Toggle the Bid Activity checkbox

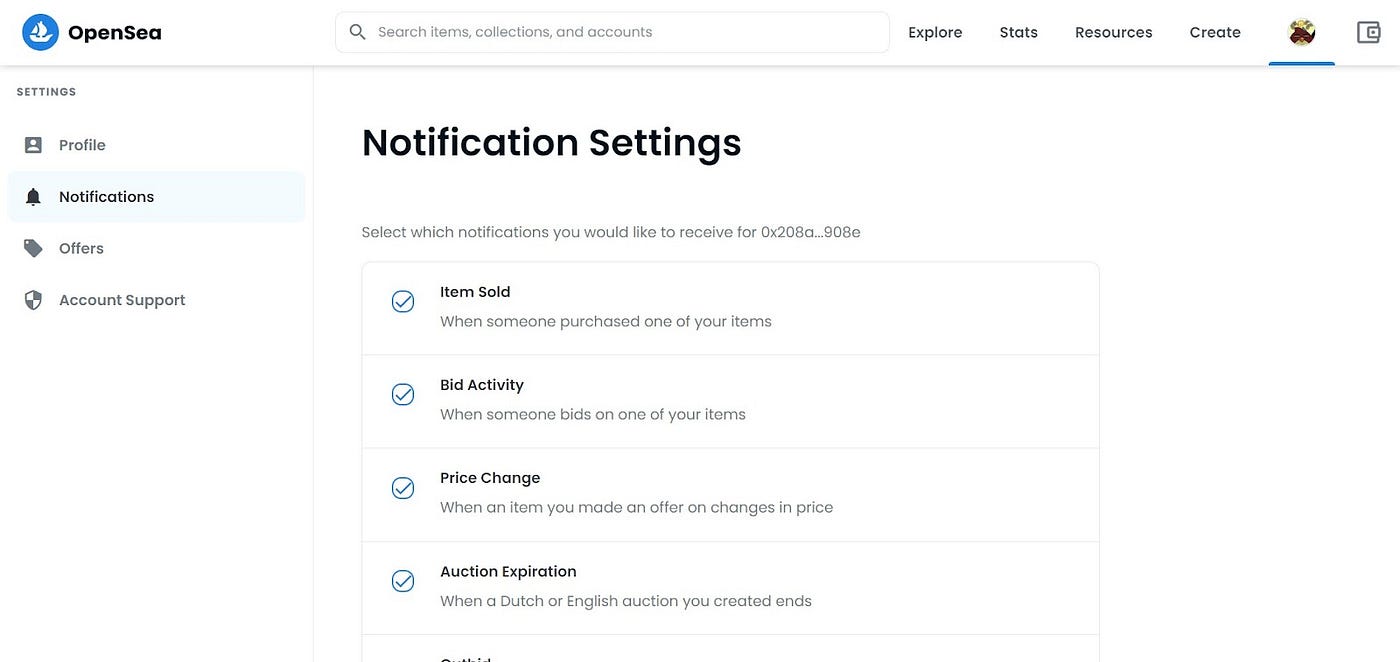point(403,394)
